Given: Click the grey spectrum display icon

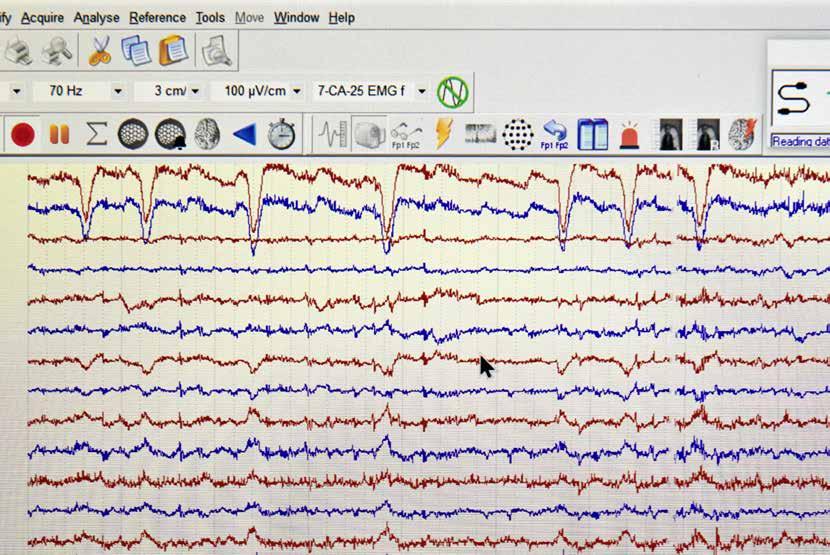Looking at the screenshot, I should (x=480, y=134).
